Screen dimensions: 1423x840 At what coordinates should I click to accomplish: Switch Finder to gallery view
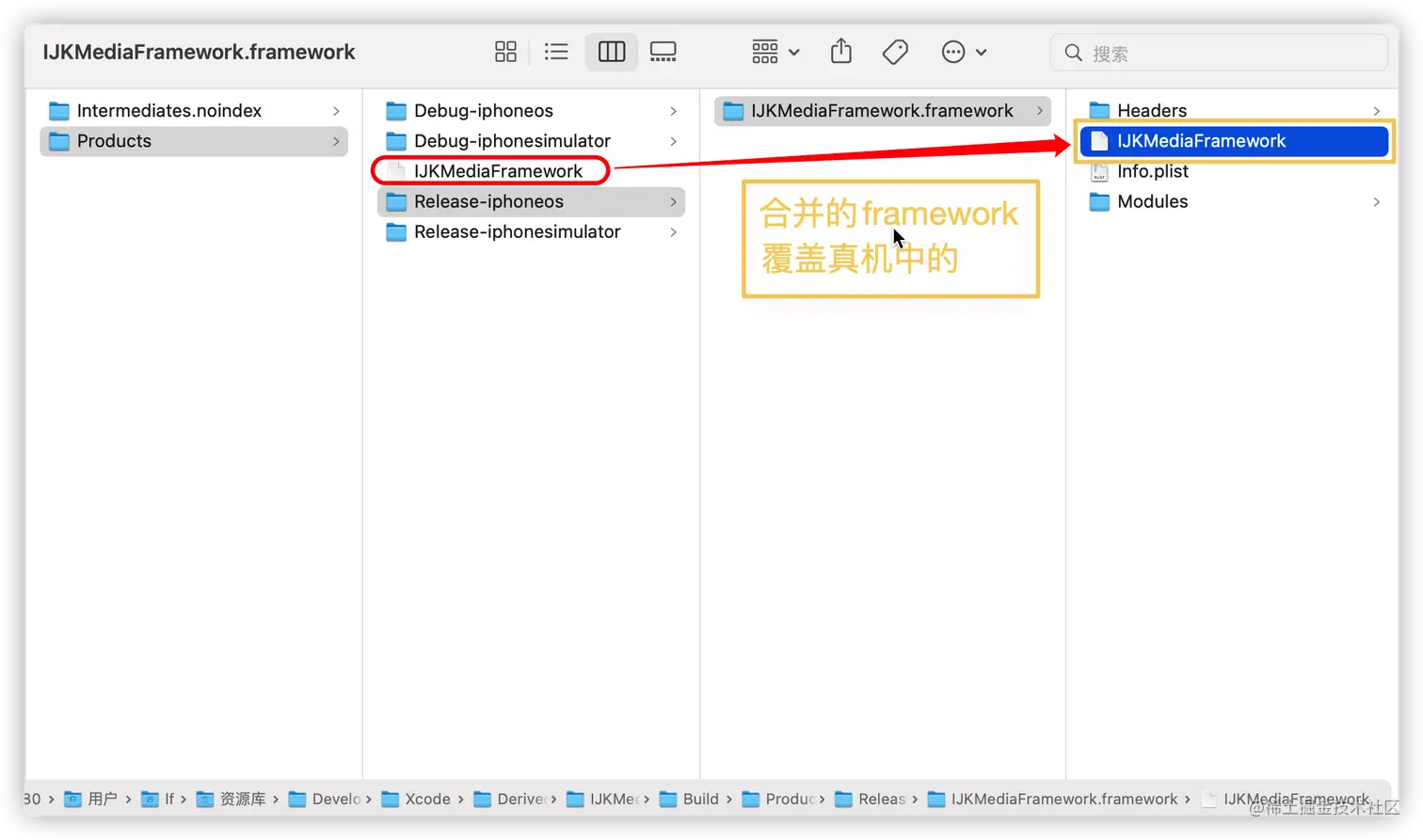pos(664,52)
